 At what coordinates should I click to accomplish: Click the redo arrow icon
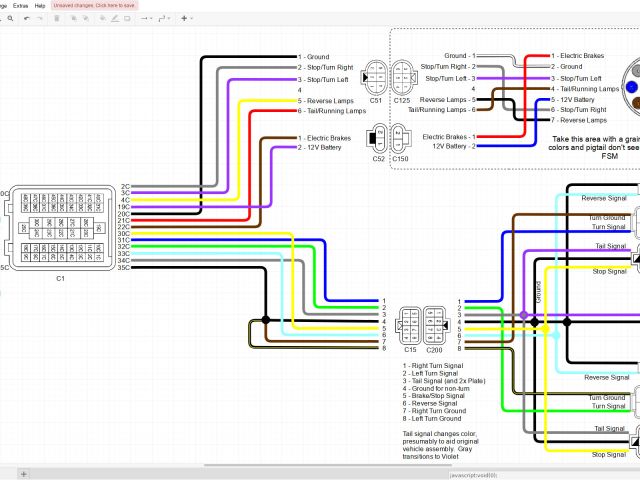pyautogui.click(x=39, y=18)
